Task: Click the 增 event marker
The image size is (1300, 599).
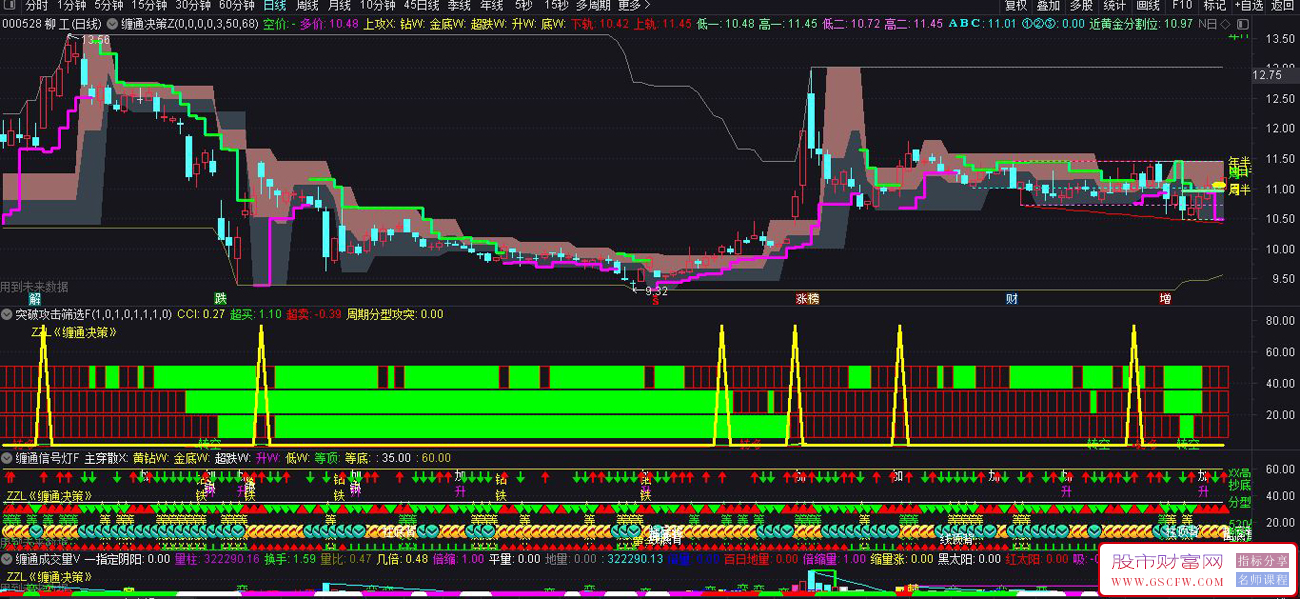Action: pyautogui.click(x=1165, y=298)
